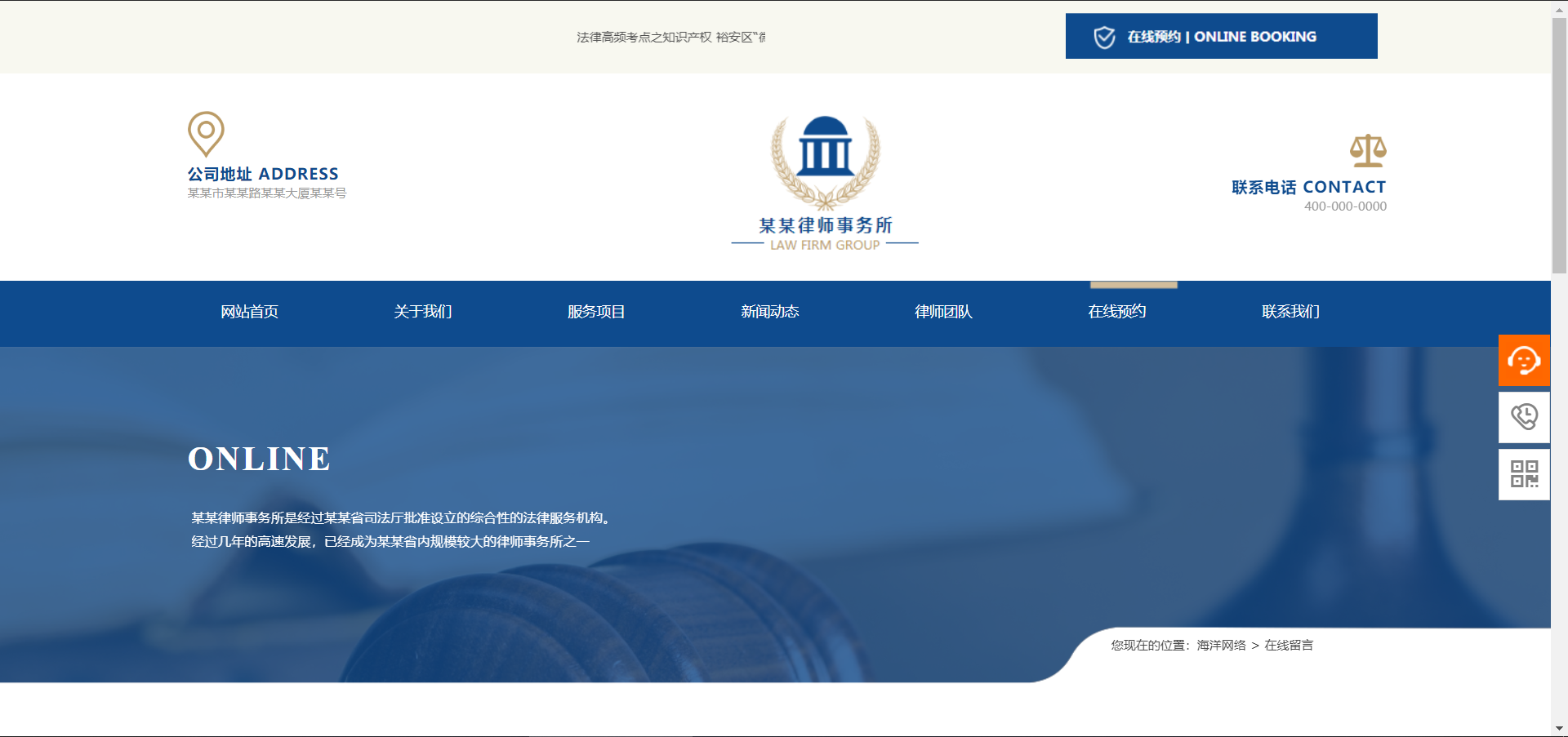
Task: Go to 关于我们 in the navigation bar
Action: 423,312
